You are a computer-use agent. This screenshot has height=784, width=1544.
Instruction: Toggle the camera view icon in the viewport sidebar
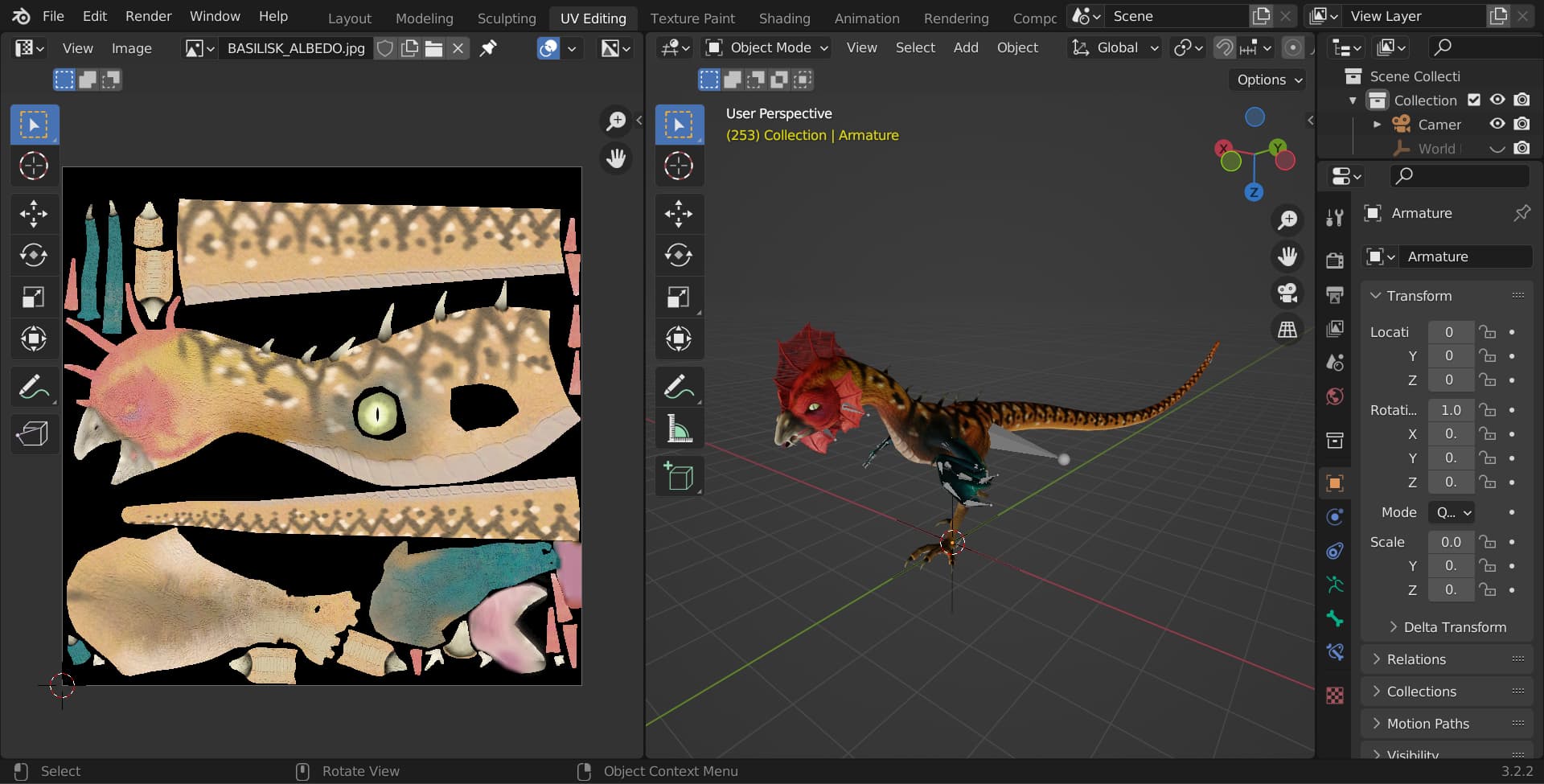coord(1287,293)
